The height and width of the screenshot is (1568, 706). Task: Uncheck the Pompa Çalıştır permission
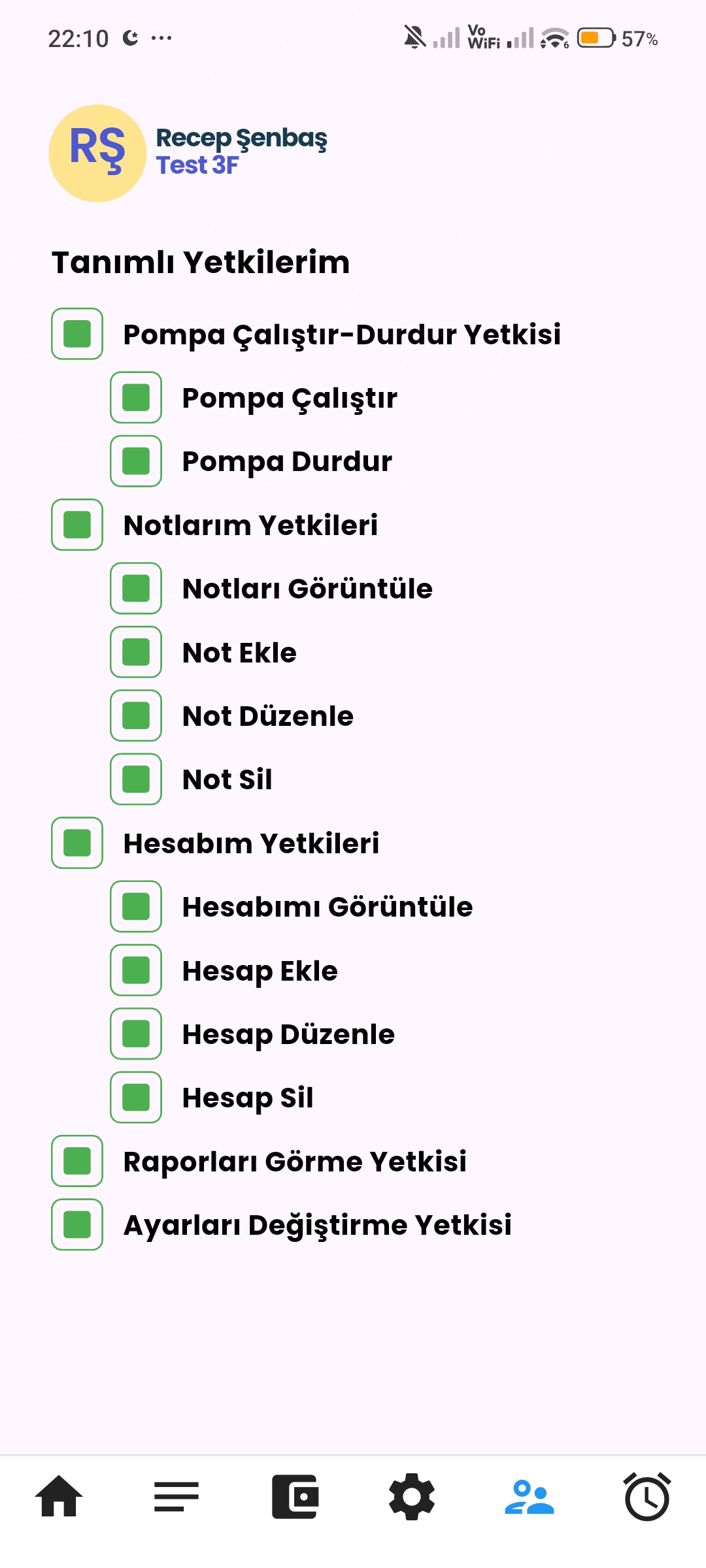[x=135, y=397]
